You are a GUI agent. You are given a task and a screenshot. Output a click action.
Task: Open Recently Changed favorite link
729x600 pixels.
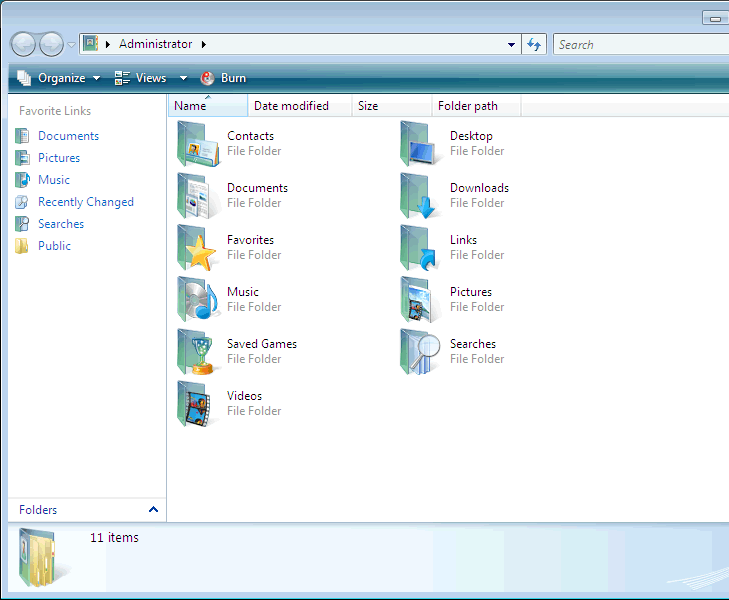[85, 202]
